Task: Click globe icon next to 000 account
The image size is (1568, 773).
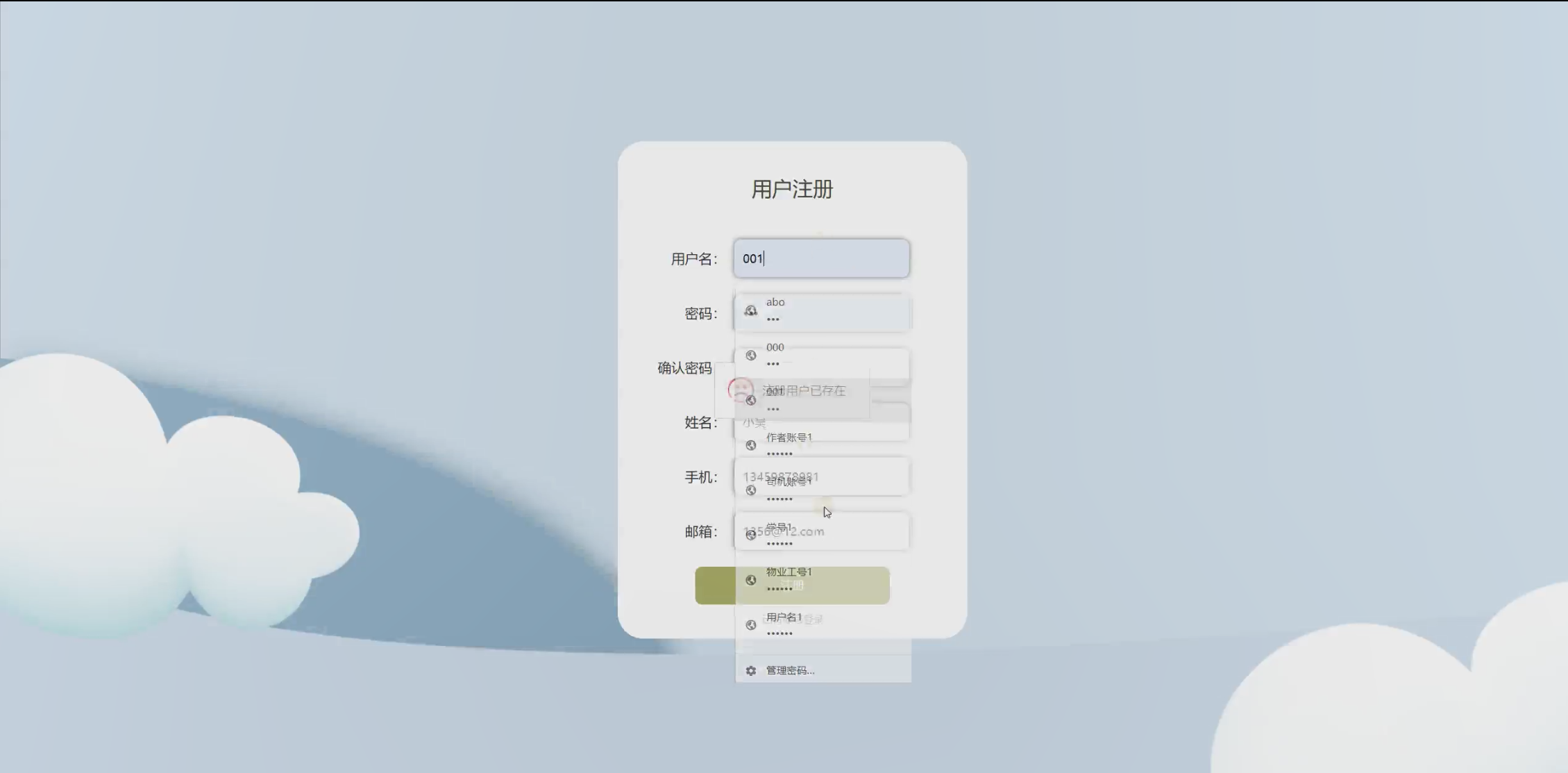Action: pyautogui.click(x=750, y=356)
